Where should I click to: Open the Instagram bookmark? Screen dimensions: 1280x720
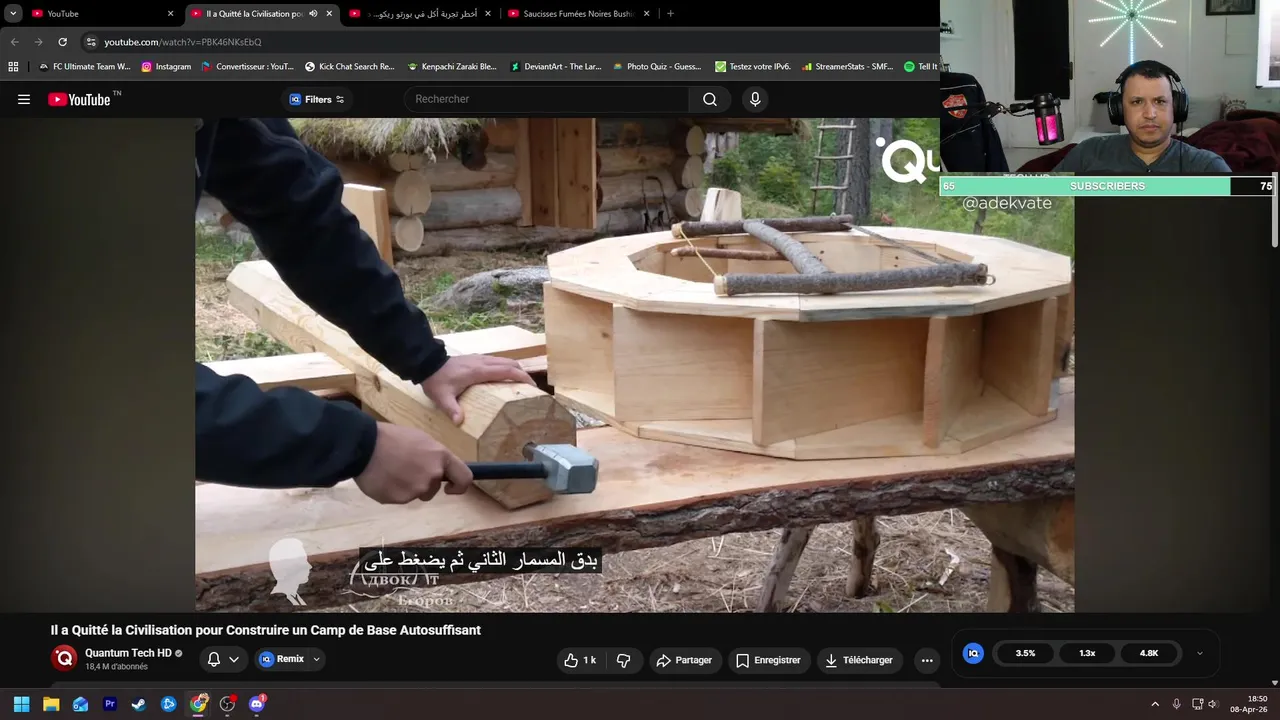coord(166,67)
